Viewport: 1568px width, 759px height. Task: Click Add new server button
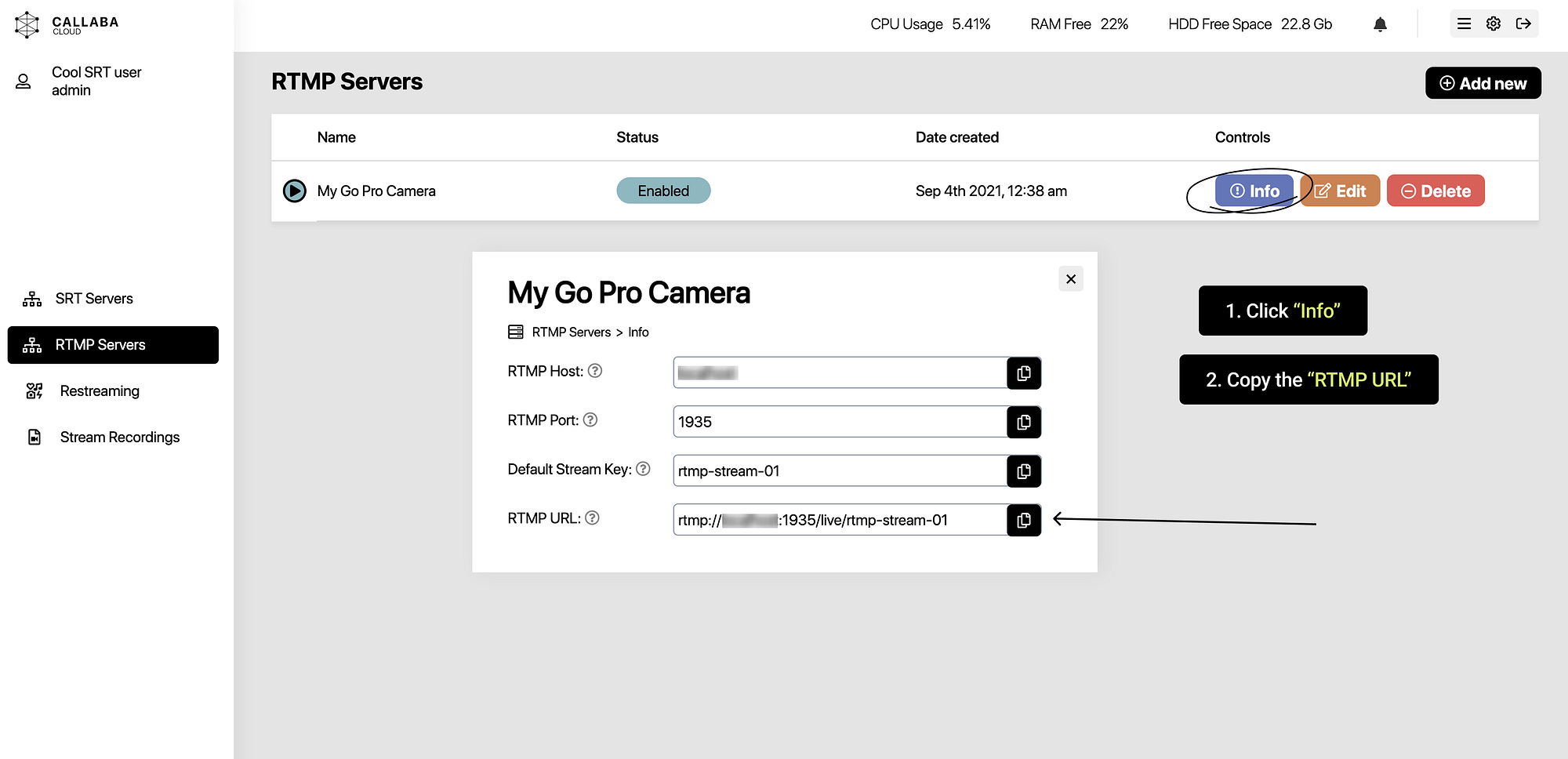1483,83
